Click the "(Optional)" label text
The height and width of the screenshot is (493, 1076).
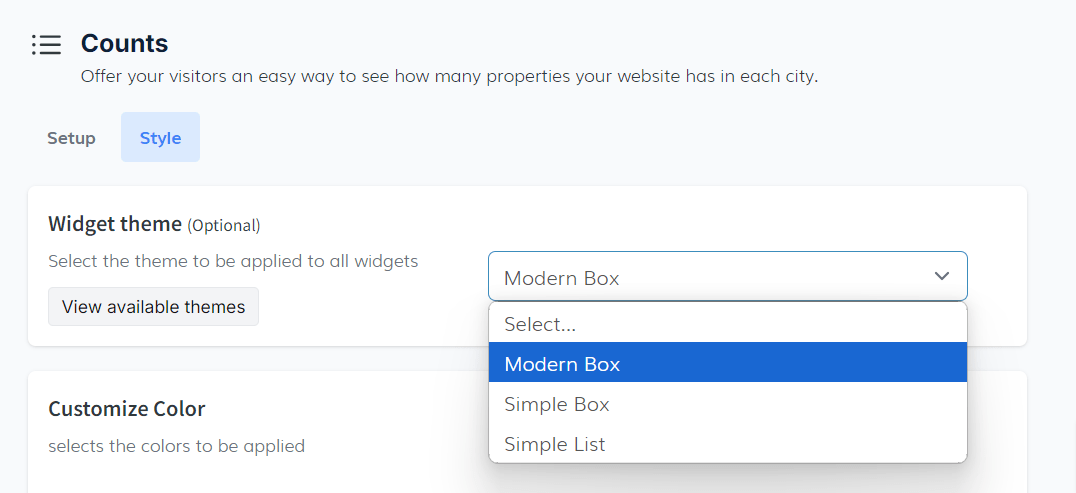(x=224, y=225)
